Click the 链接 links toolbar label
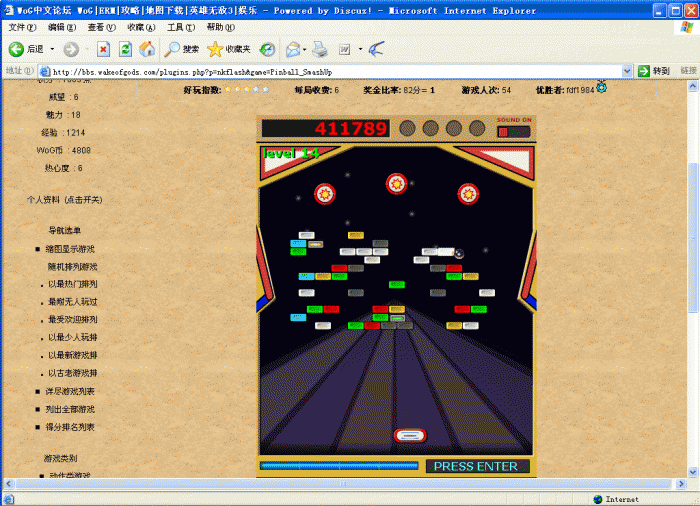Viewport: 700px width, 506px height. pos(688,71)
